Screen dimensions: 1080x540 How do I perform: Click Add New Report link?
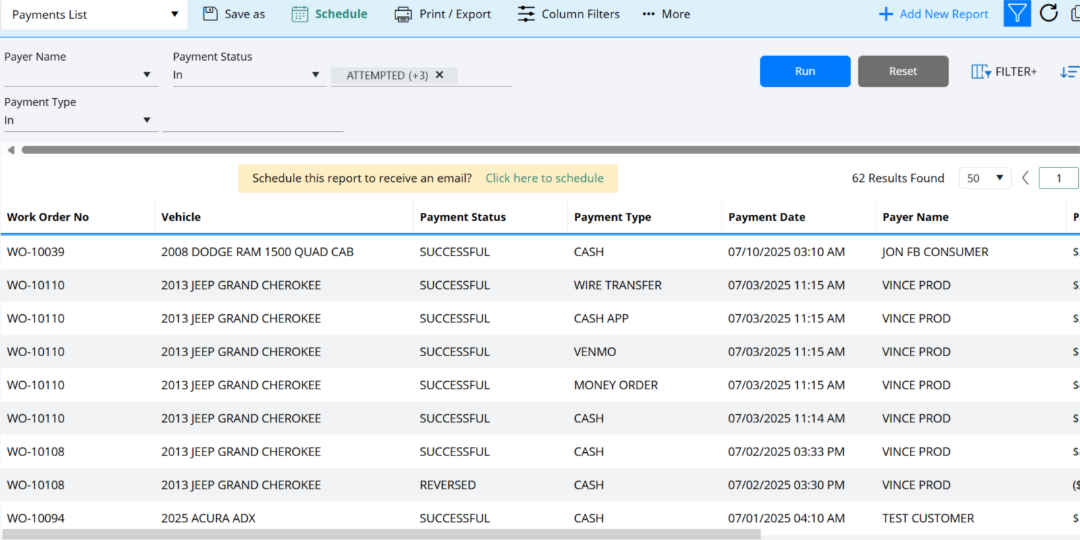944,14
